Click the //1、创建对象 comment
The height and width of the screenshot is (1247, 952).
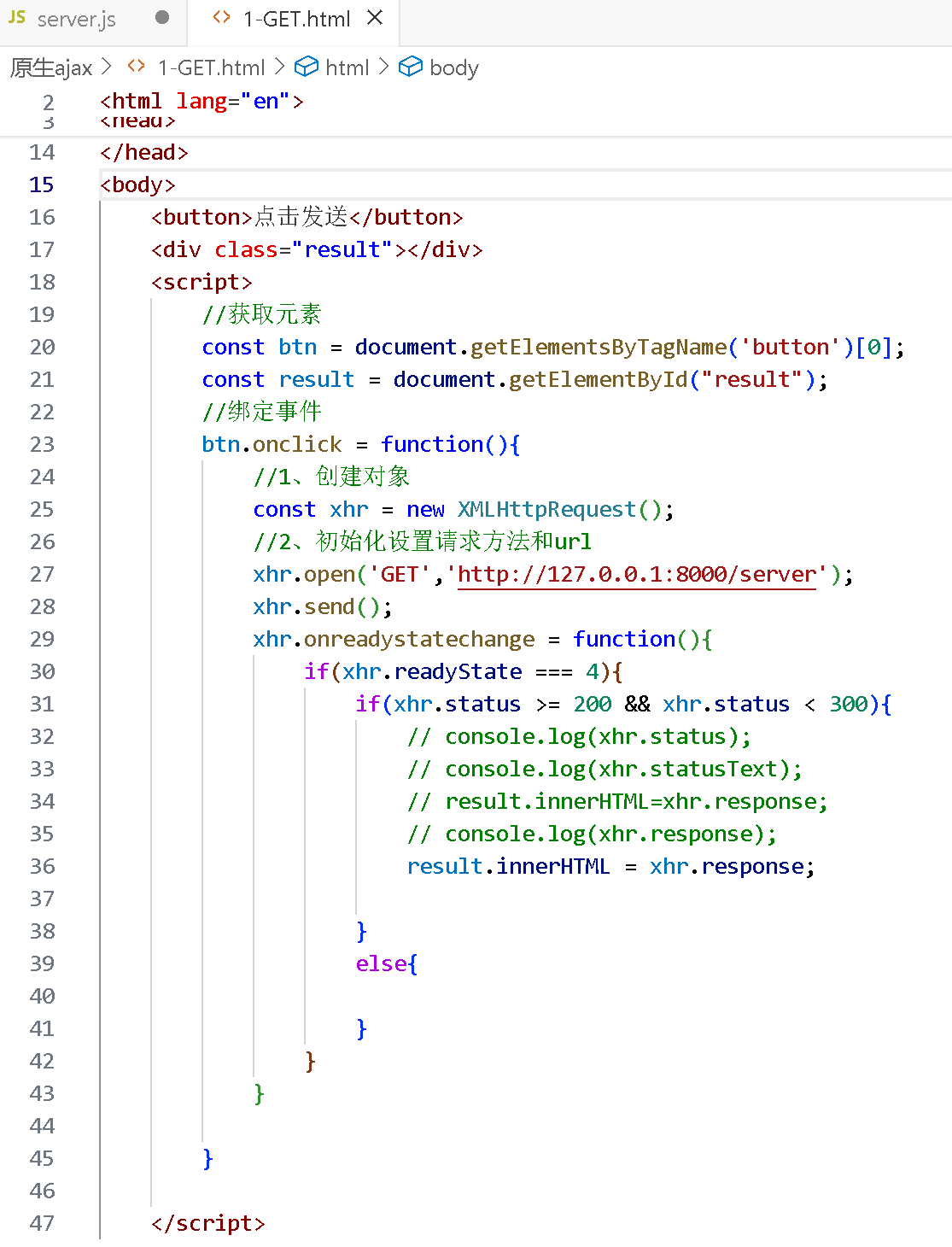pyautogui.click(x=331, y=477)
